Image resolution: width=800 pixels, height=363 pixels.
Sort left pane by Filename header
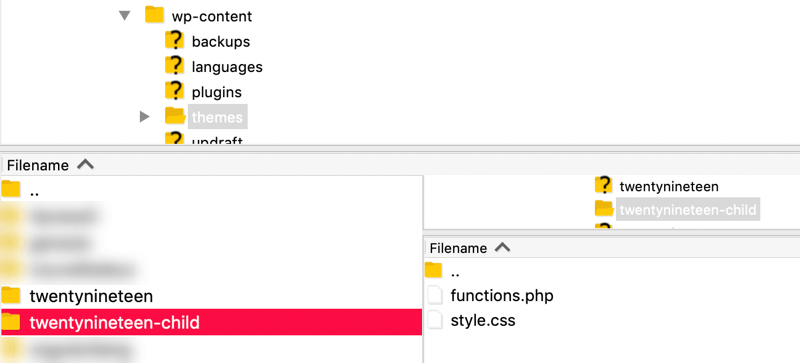(x=38, y=165)
